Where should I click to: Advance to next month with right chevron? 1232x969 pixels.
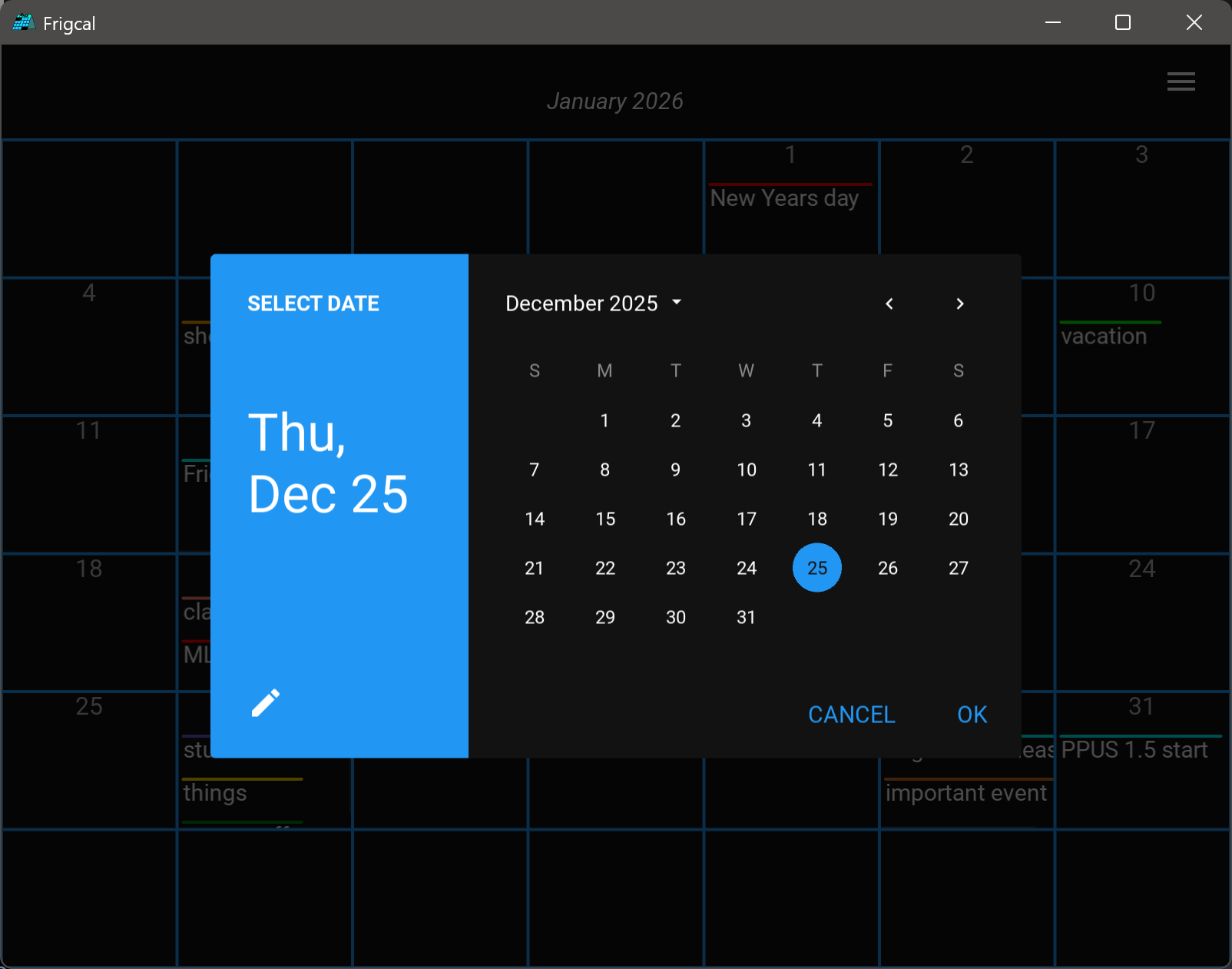pyautogui.click(x=959, y=304)
